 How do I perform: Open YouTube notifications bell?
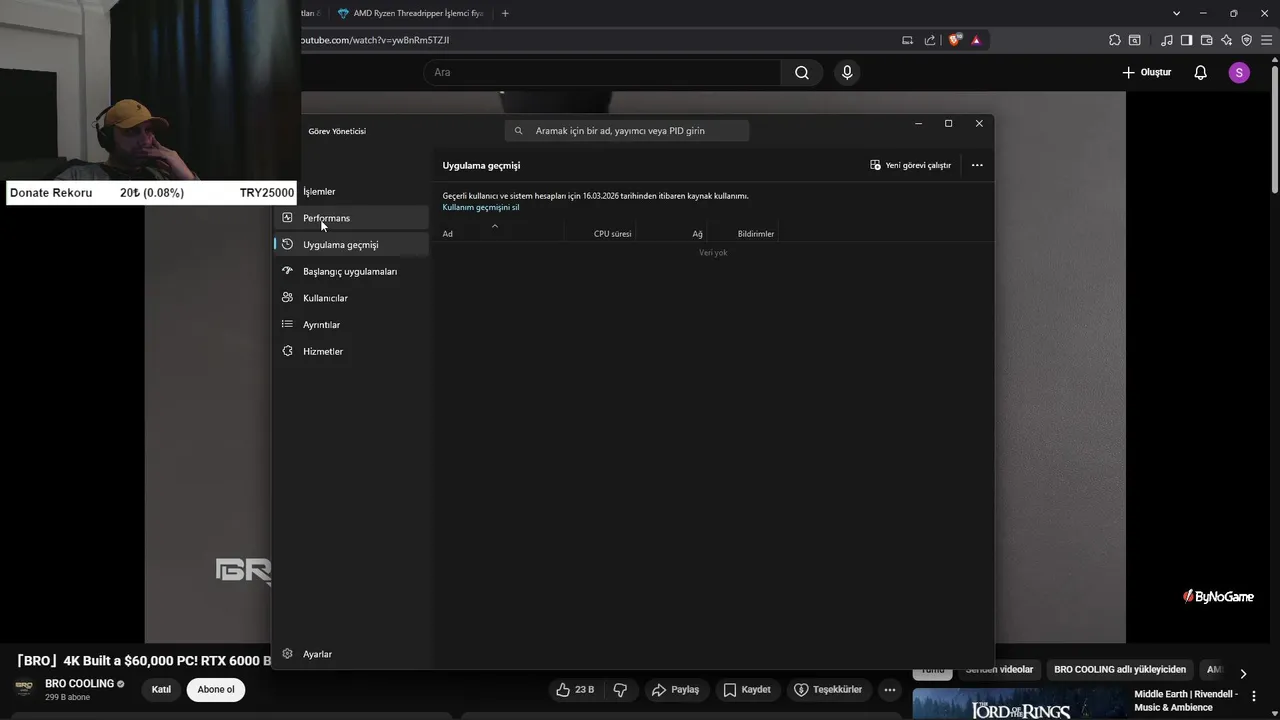[1200, 72]
